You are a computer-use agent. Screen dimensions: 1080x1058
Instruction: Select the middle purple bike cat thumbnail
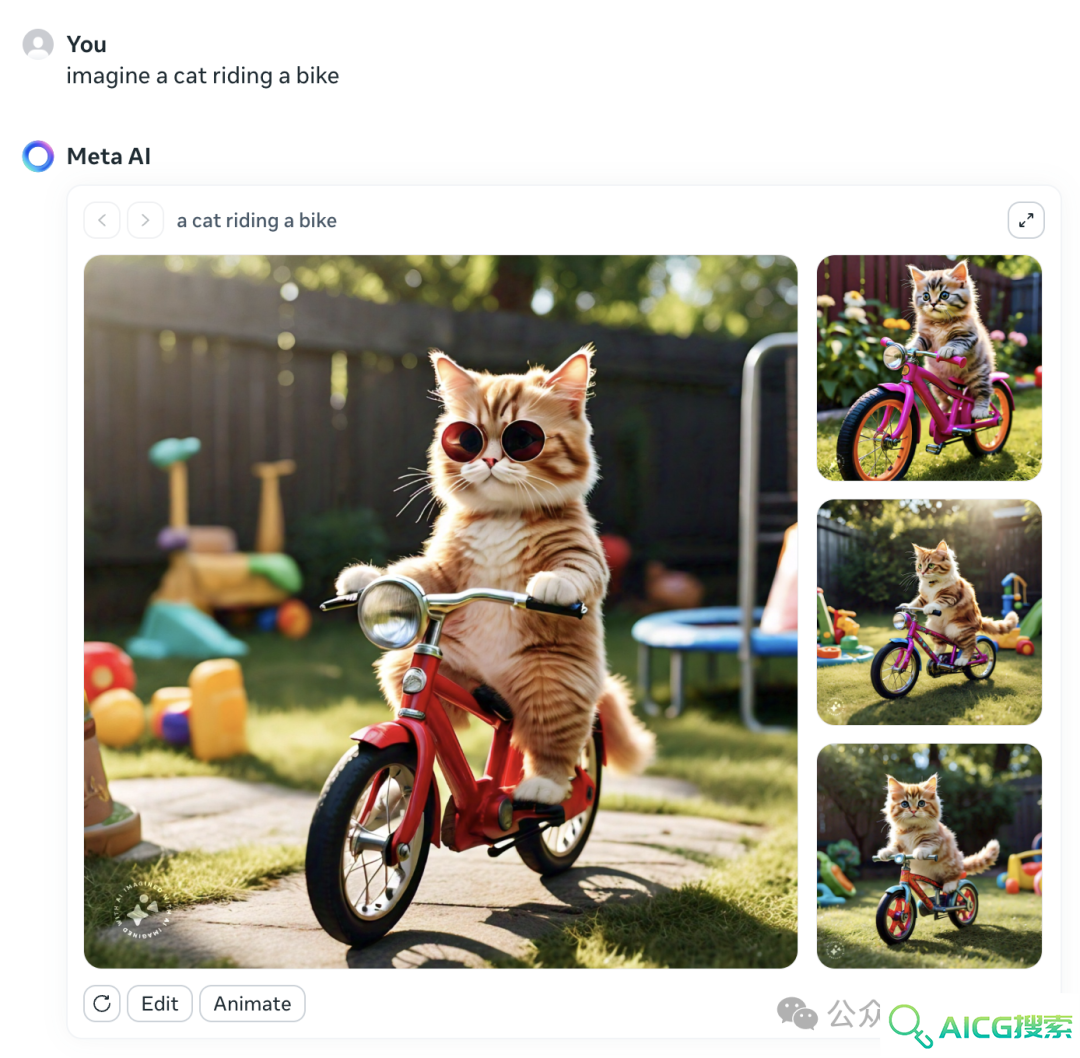pyautogui.click(x=929, y=612)
